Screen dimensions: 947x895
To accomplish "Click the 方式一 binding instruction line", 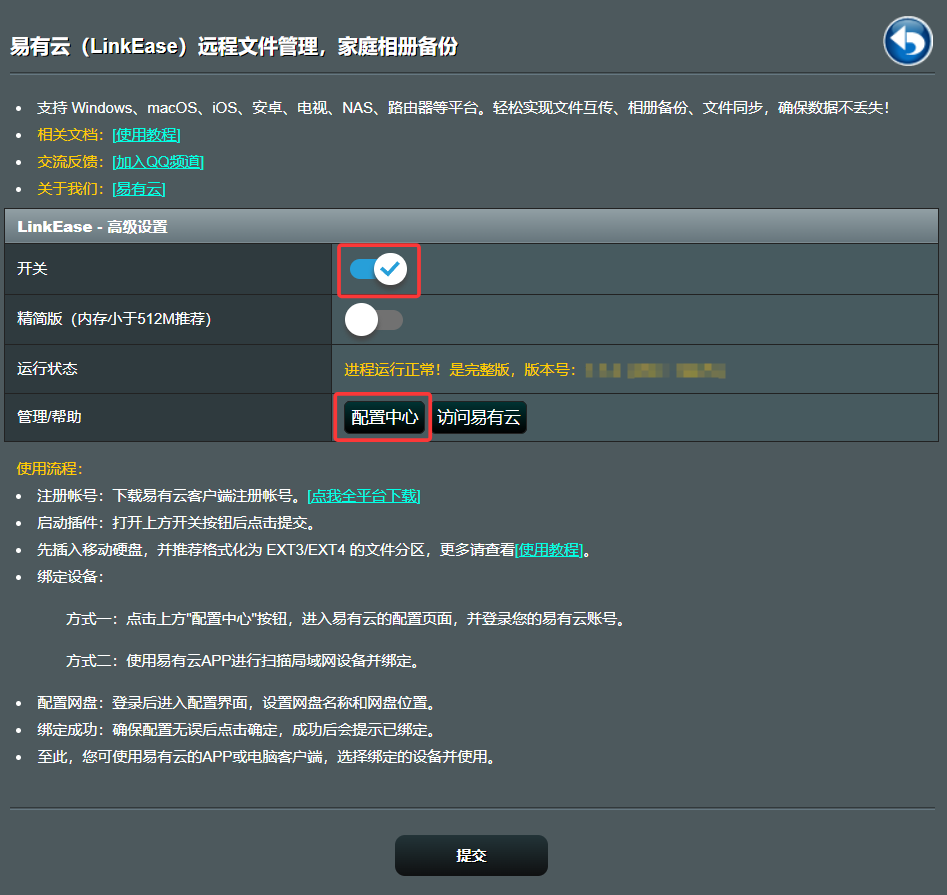I will (x=345, y=619).
